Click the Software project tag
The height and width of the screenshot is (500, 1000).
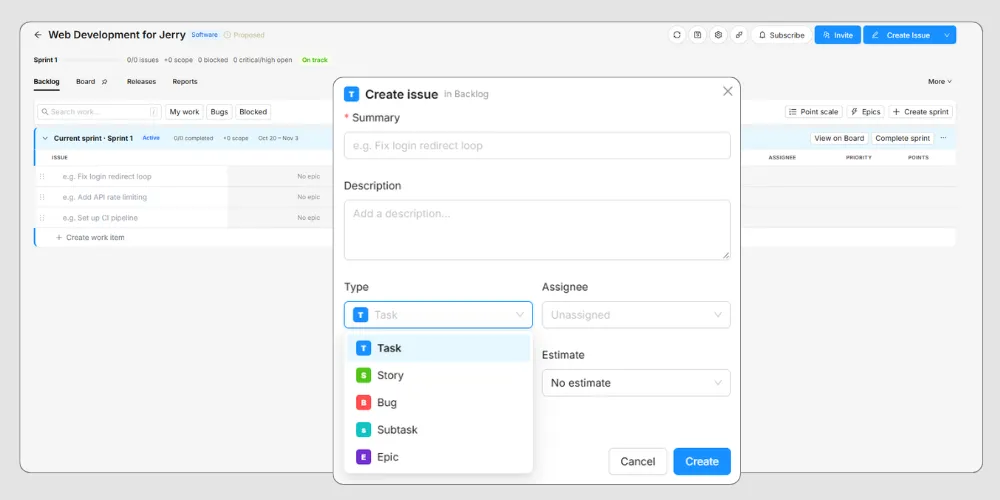point(205,35)
